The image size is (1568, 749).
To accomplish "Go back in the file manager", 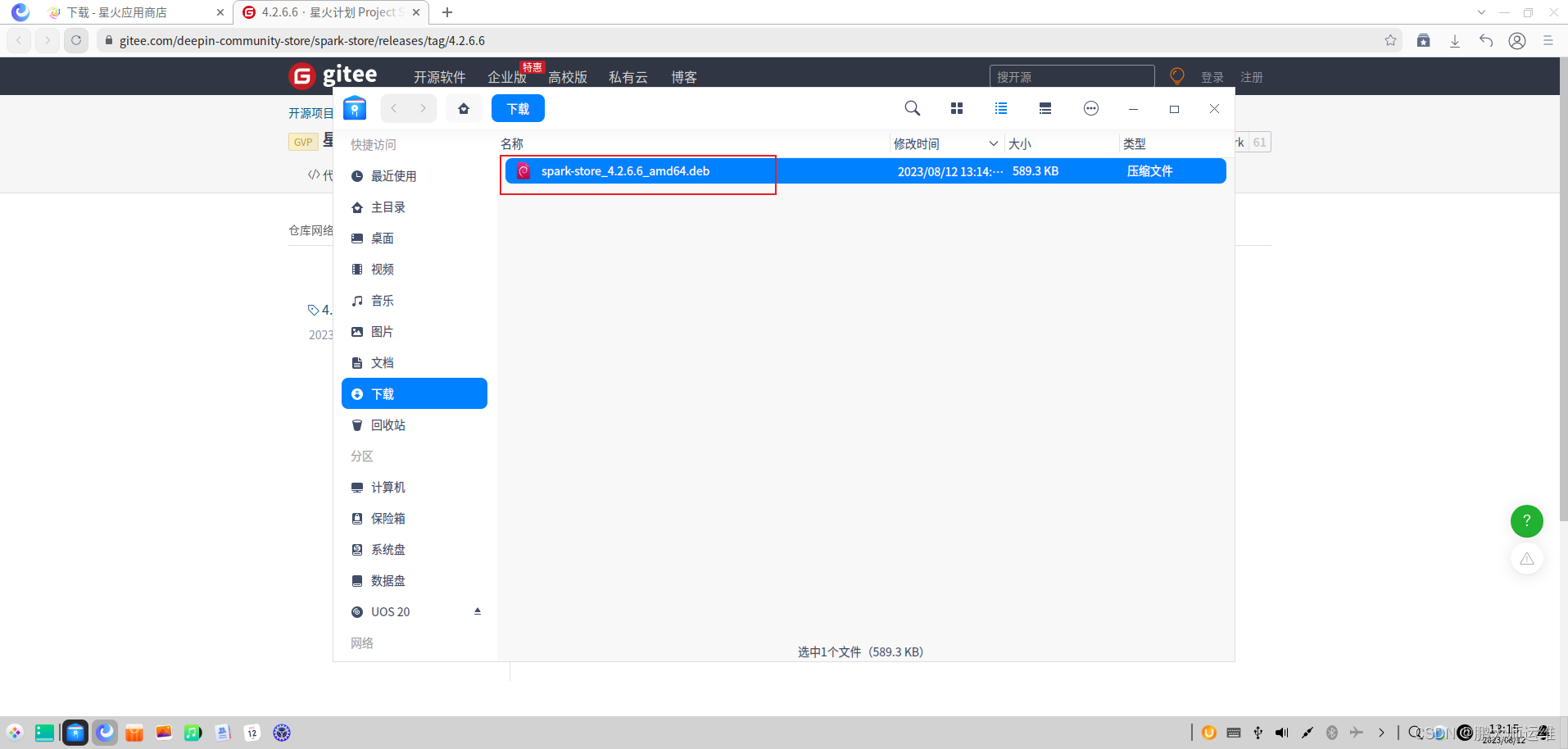I will pyautogui.click(x=394, y=108).
